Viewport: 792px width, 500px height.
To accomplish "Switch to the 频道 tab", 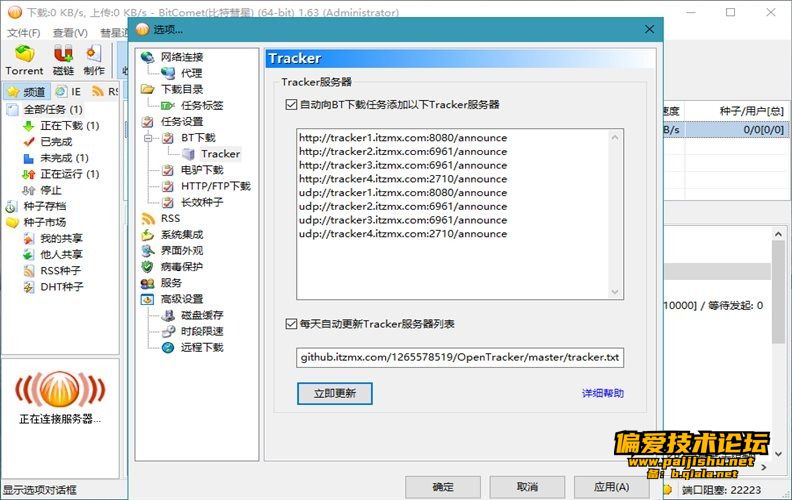I will tap(27, 91).
